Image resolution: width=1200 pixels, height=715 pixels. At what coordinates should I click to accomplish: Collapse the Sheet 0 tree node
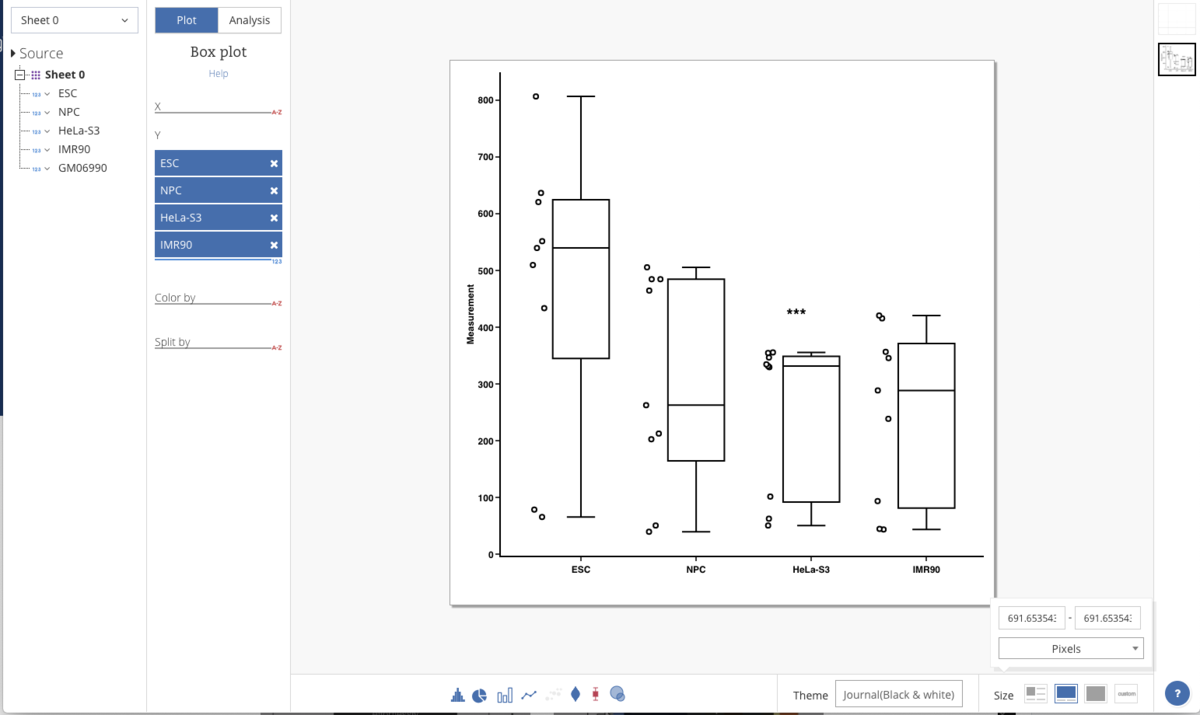pyautogui.click(x=19, y=75)
